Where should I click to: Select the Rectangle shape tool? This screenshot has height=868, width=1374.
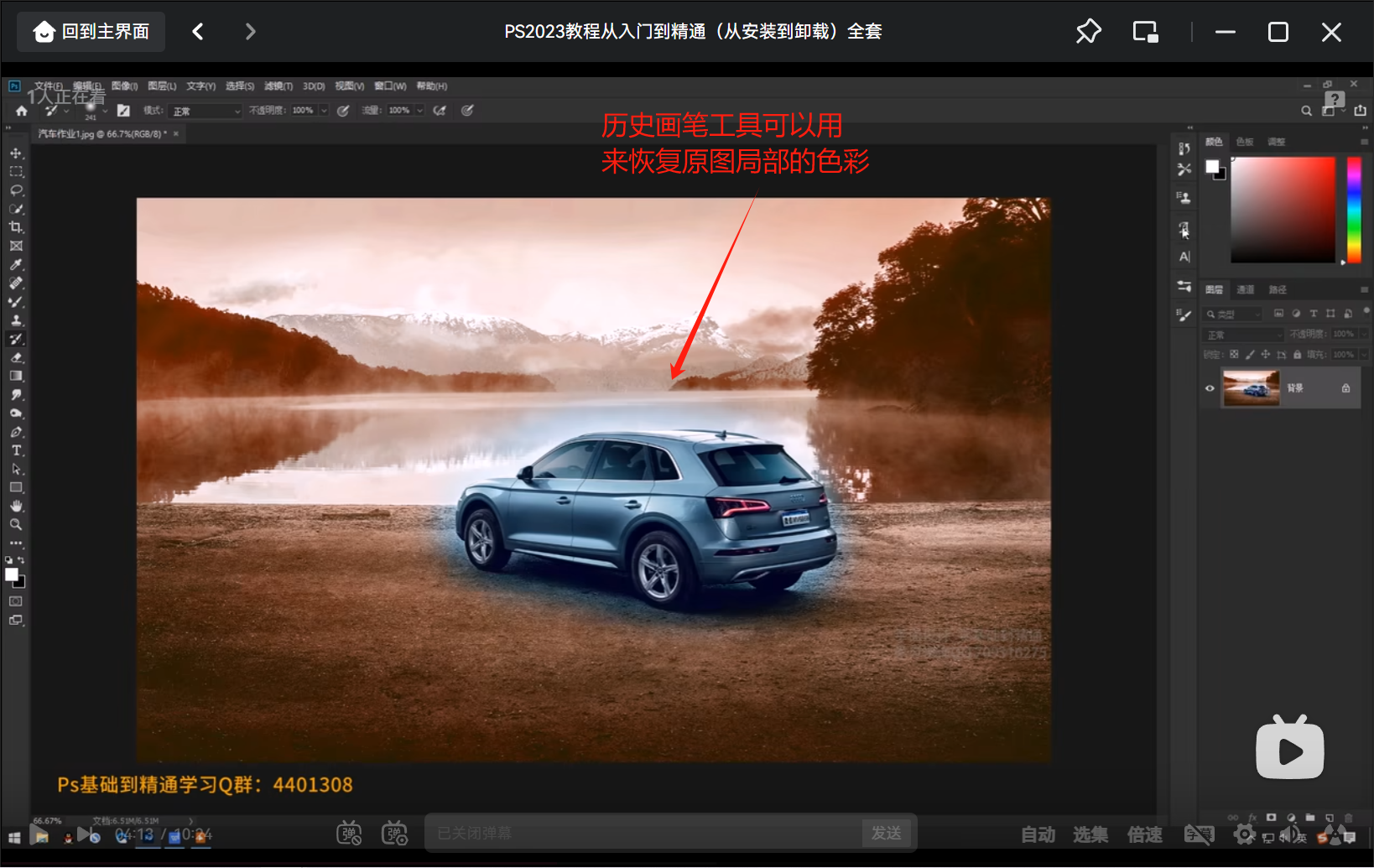pyautogui.click(x=16, y=487)
